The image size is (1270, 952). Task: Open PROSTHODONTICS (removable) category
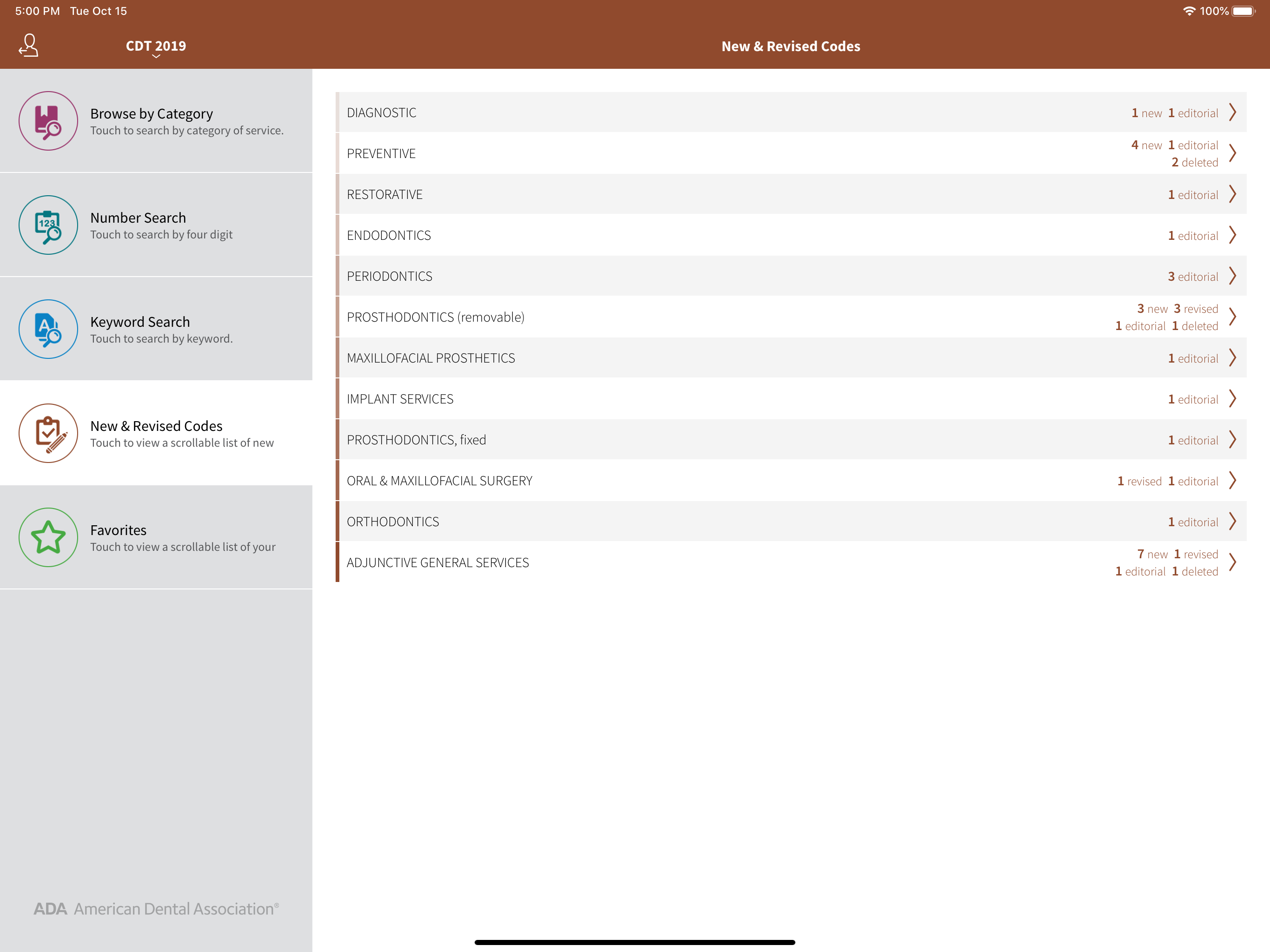tap(791, 317)
